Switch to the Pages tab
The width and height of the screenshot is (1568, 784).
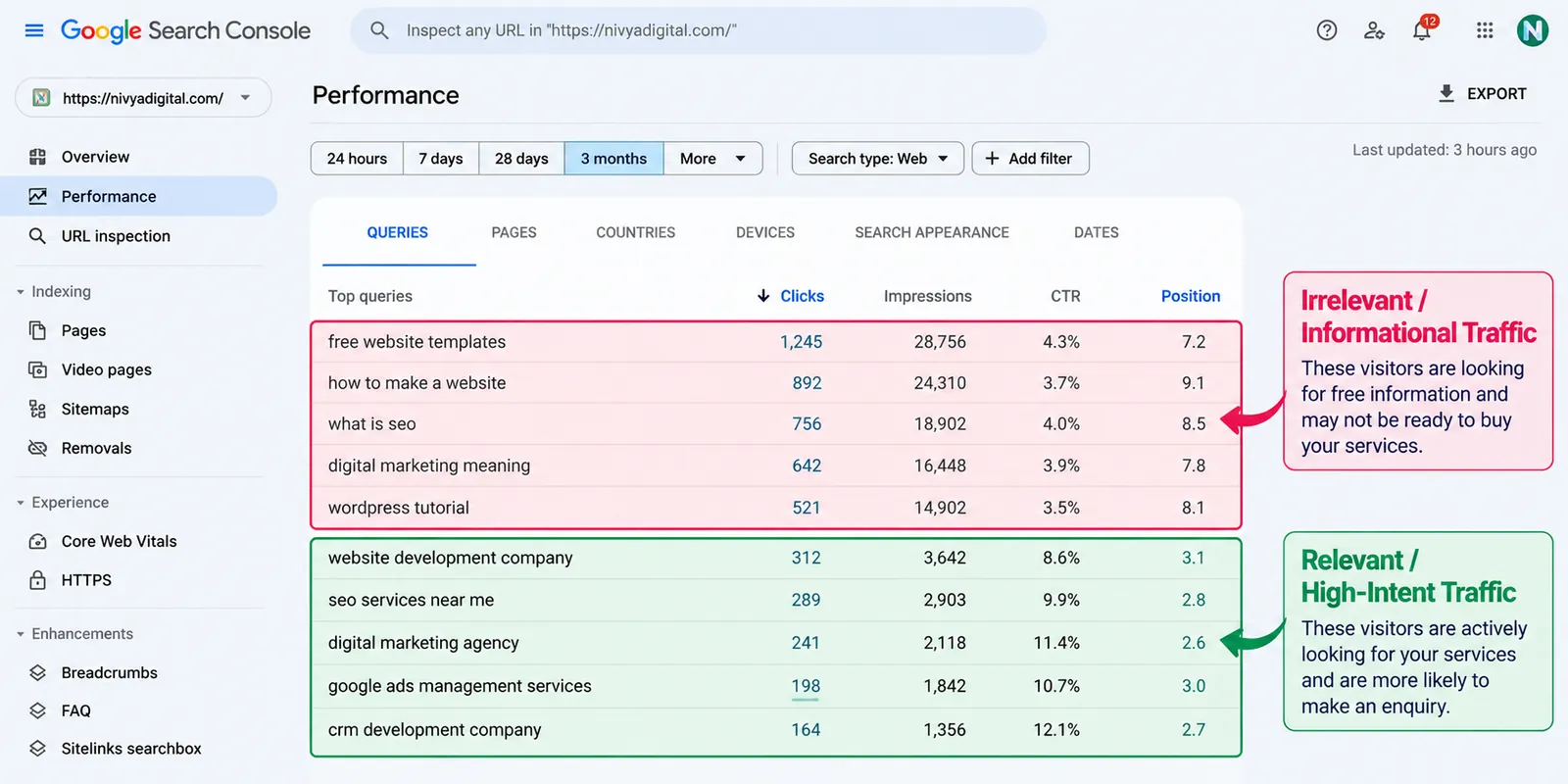514,233
